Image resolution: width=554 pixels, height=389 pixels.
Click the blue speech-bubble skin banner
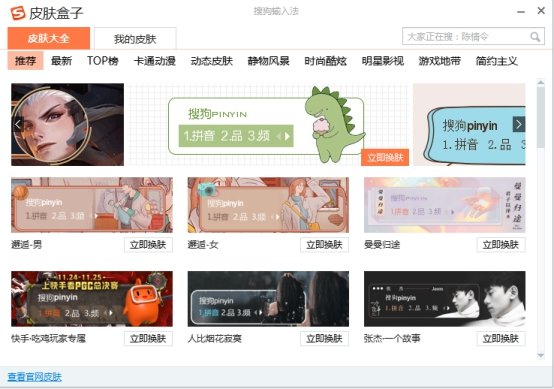tap(469, 124)
